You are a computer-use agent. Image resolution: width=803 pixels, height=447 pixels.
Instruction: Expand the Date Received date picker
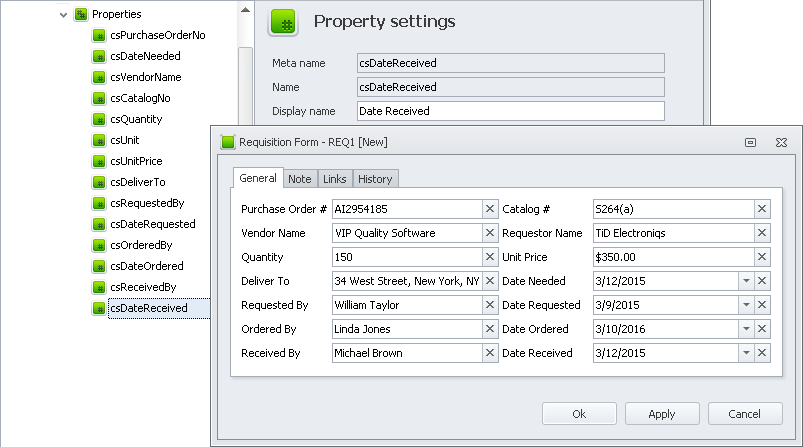click(x=745, y=353)
